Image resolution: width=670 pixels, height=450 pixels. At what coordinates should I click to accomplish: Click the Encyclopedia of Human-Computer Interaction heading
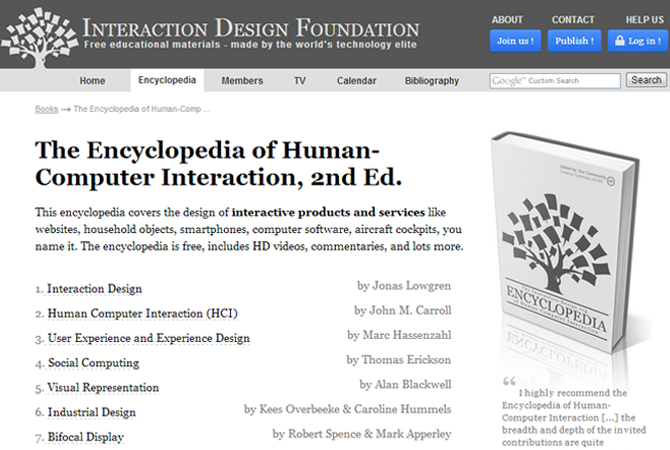218,164
